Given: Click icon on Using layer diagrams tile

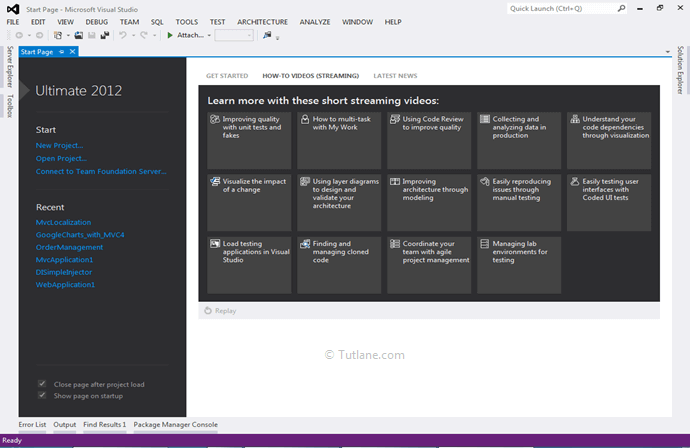Looking at the screenshot, I should pyautogui.click(x=305, y=182).
